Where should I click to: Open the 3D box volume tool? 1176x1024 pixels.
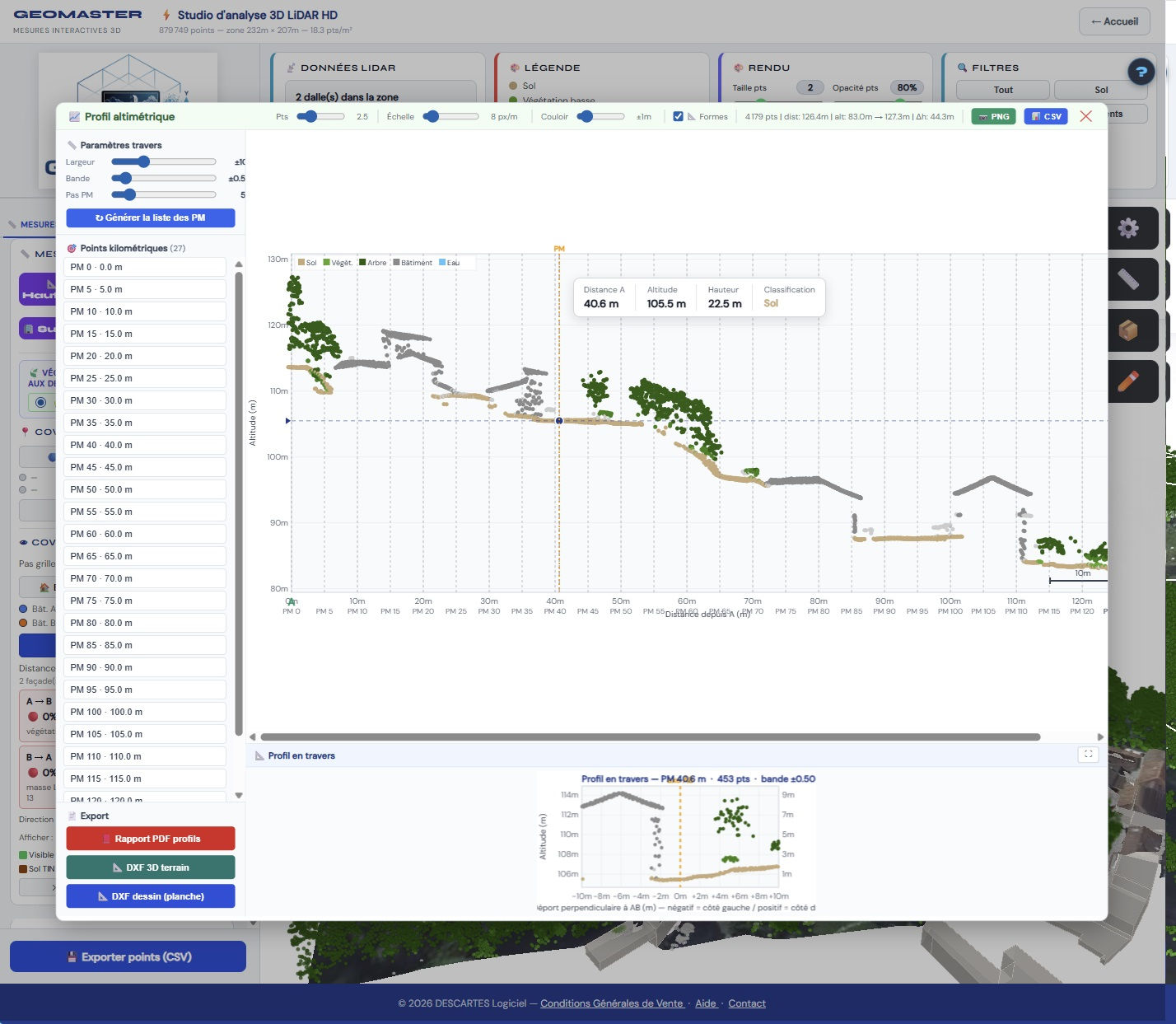click(x=1127, y=330)
